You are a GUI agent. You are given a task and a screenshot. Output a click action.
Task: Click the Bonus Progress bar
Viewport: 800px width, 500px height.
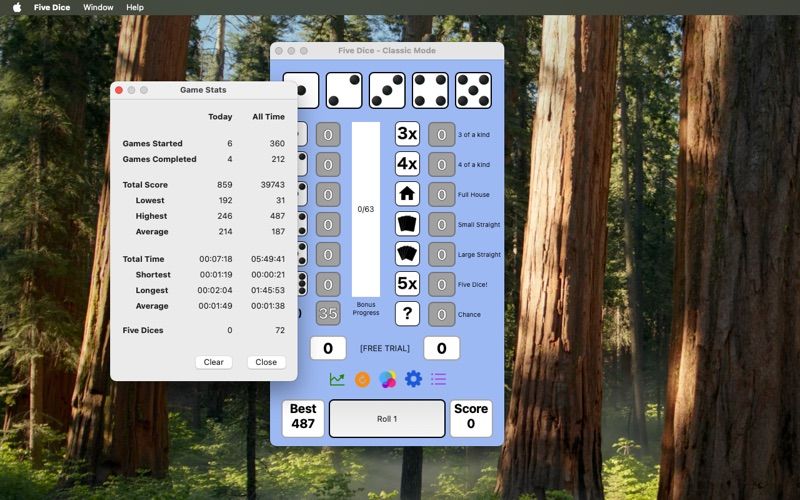pos(366,209)
